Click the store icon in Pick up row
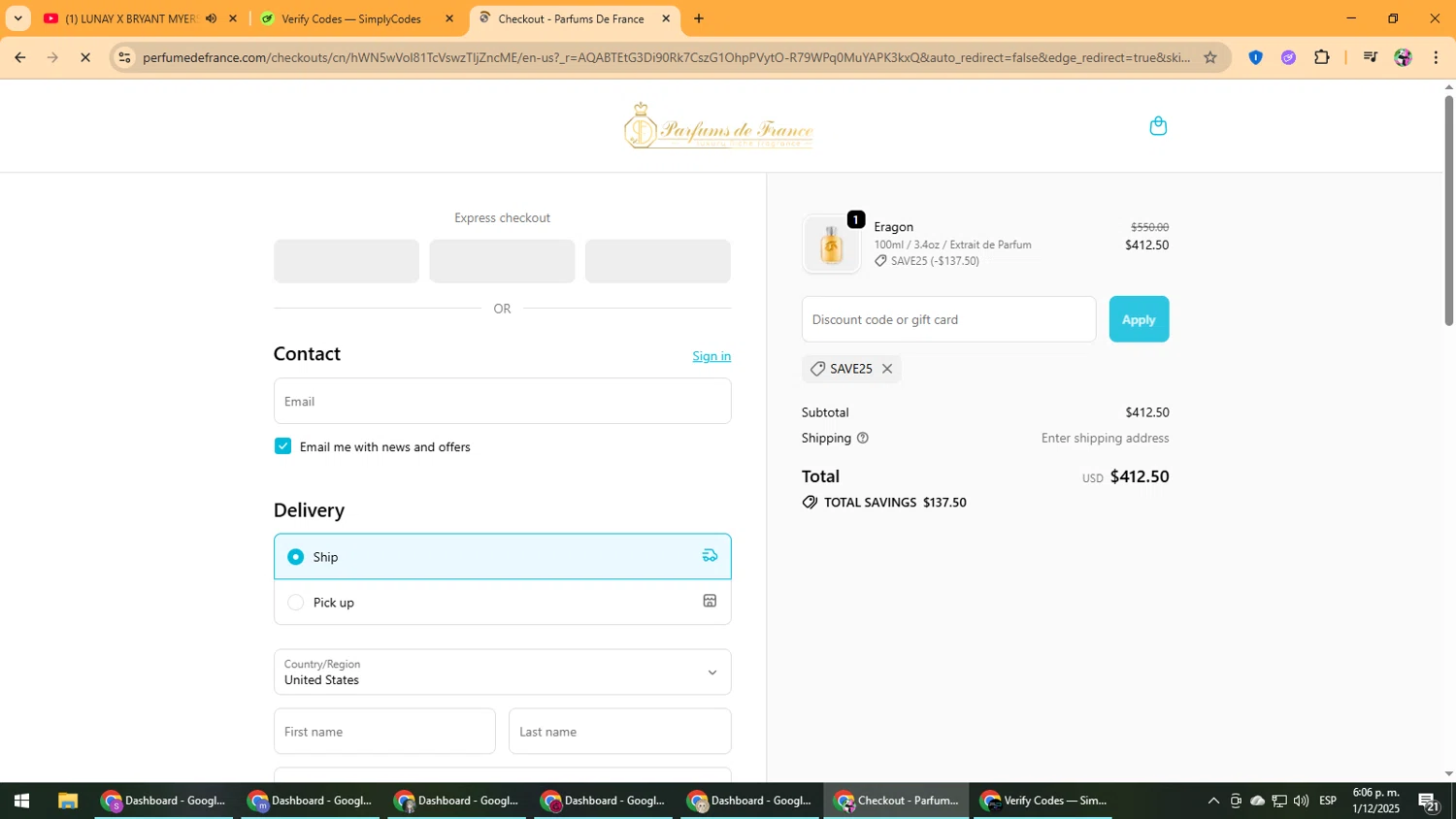Screen dimensions: 1456x819 pos(710,602)
